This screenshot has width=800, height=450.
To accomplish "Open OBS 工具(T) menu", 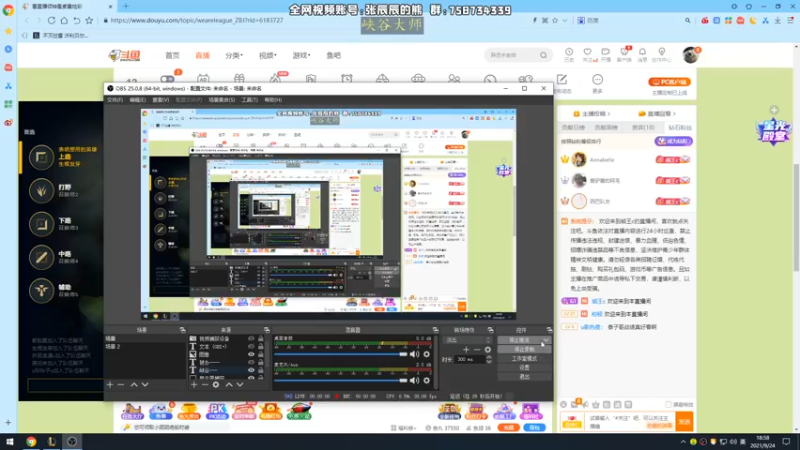I will click(x=249, y=100).
